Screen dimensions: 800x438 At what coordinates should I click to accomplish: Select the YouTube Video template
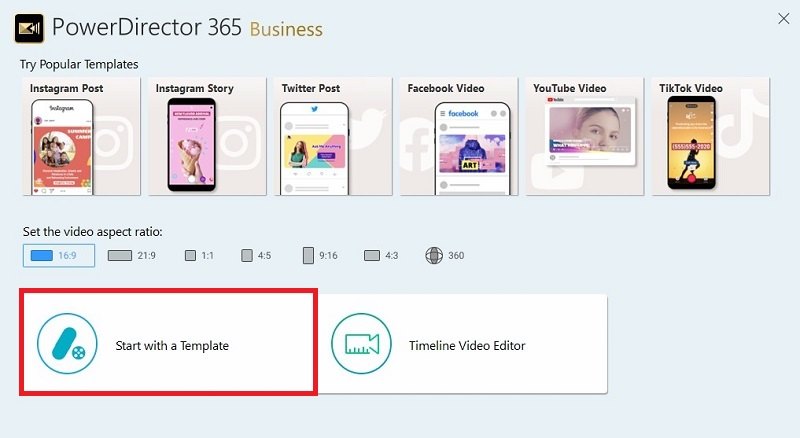pos(585,136)
